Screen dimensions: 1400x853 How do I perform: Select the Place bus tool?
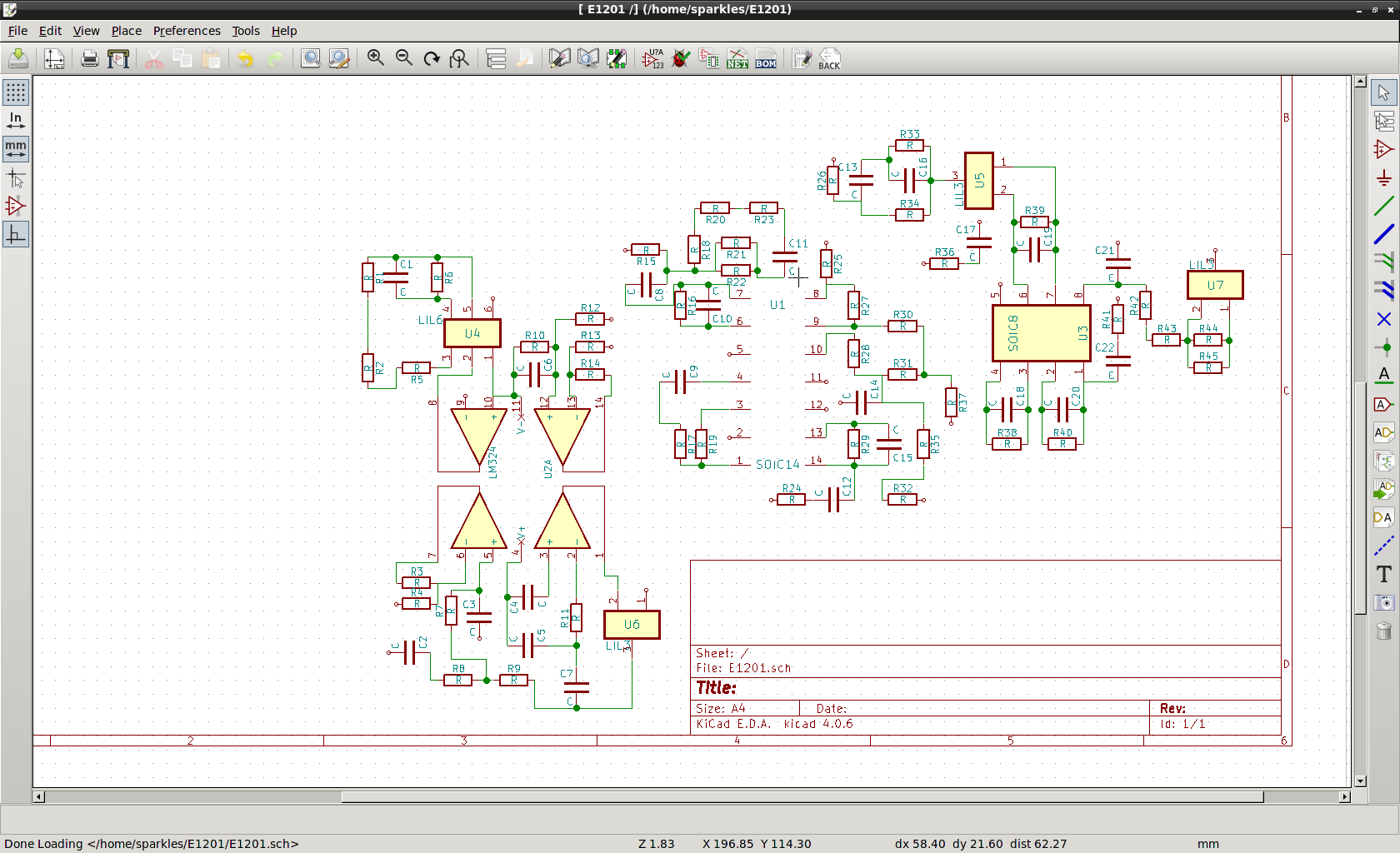pos(1383,234)
